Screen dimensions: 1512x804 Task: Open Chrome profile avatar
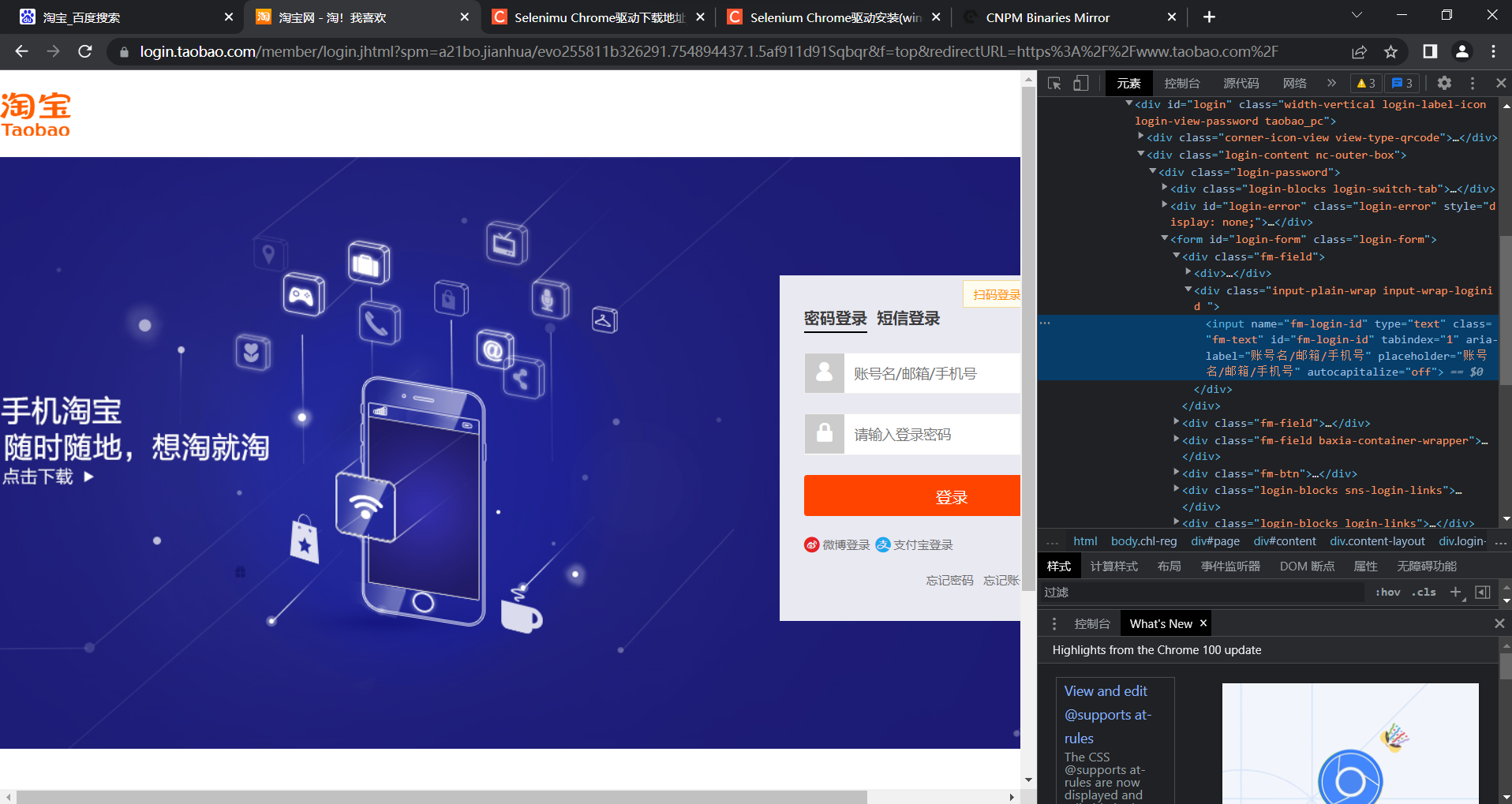(1461, 51)
